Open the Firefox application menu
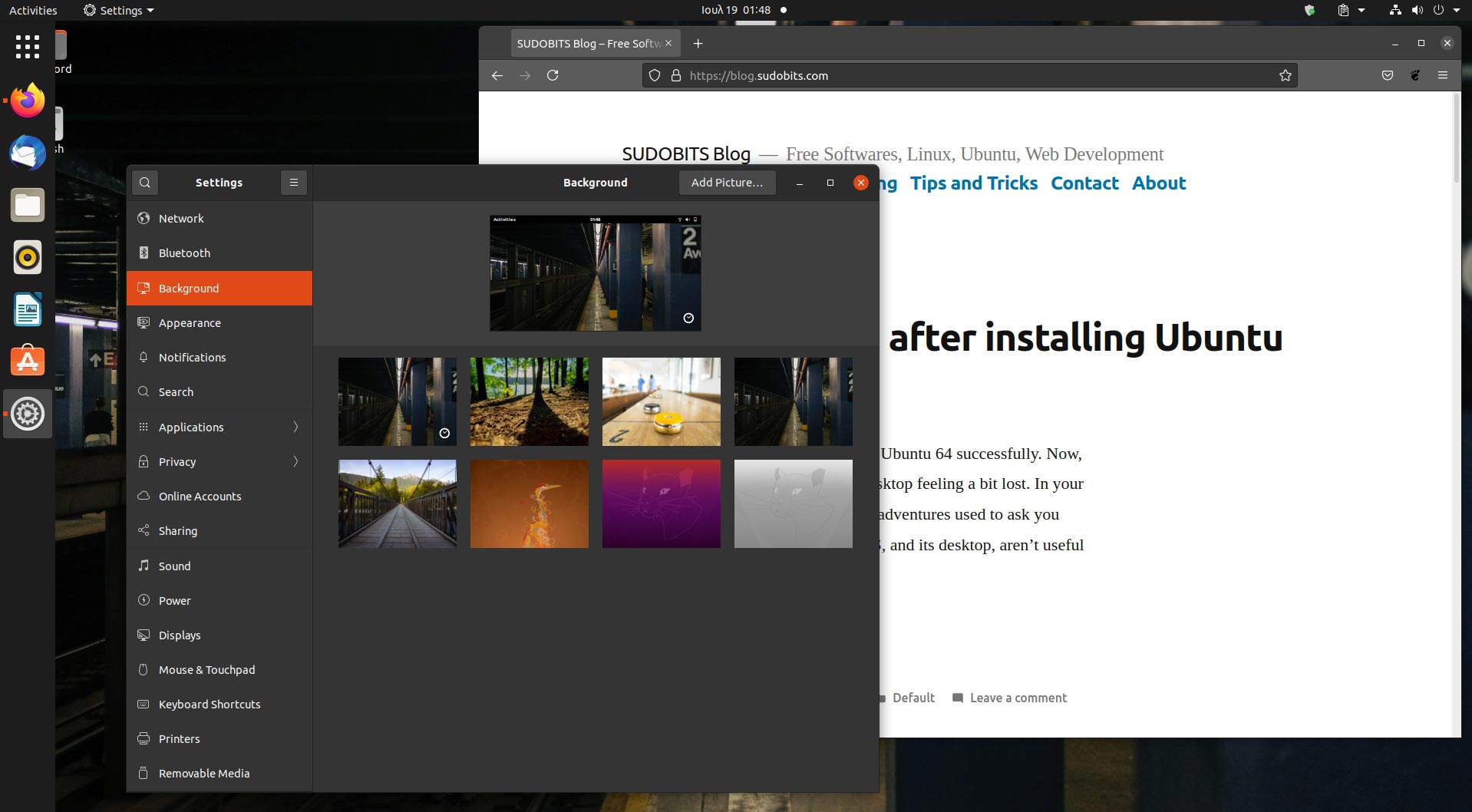 (x=1443, y=75)
